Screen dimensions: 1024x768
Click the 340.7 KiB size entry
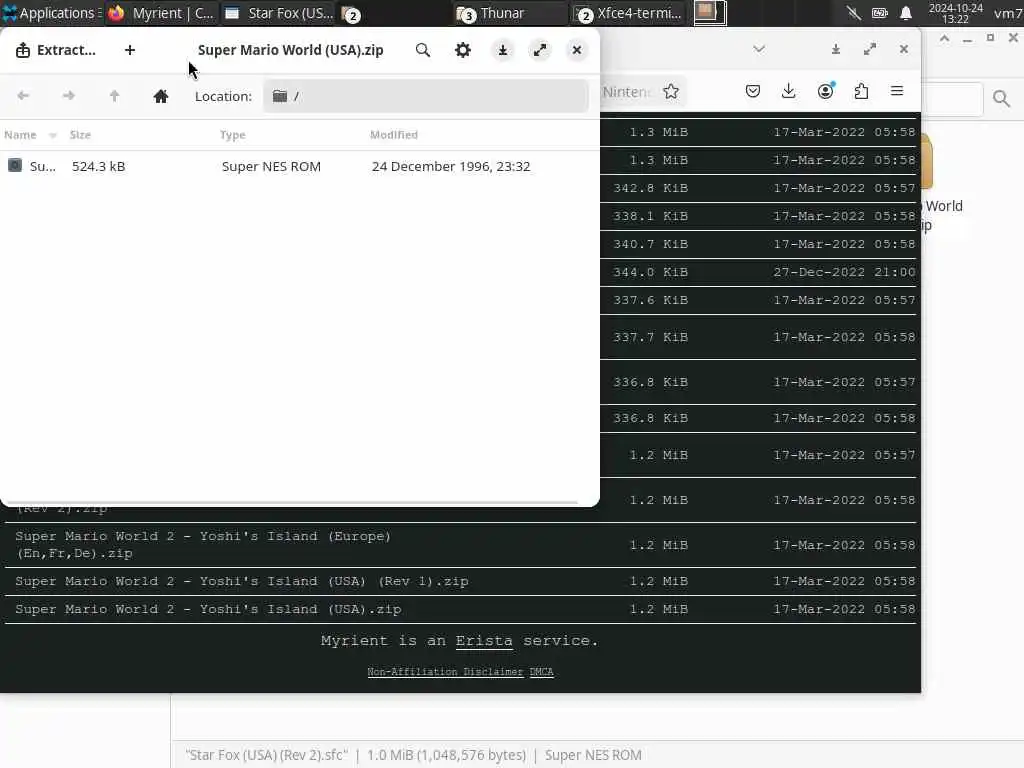(x=650, y=244)
